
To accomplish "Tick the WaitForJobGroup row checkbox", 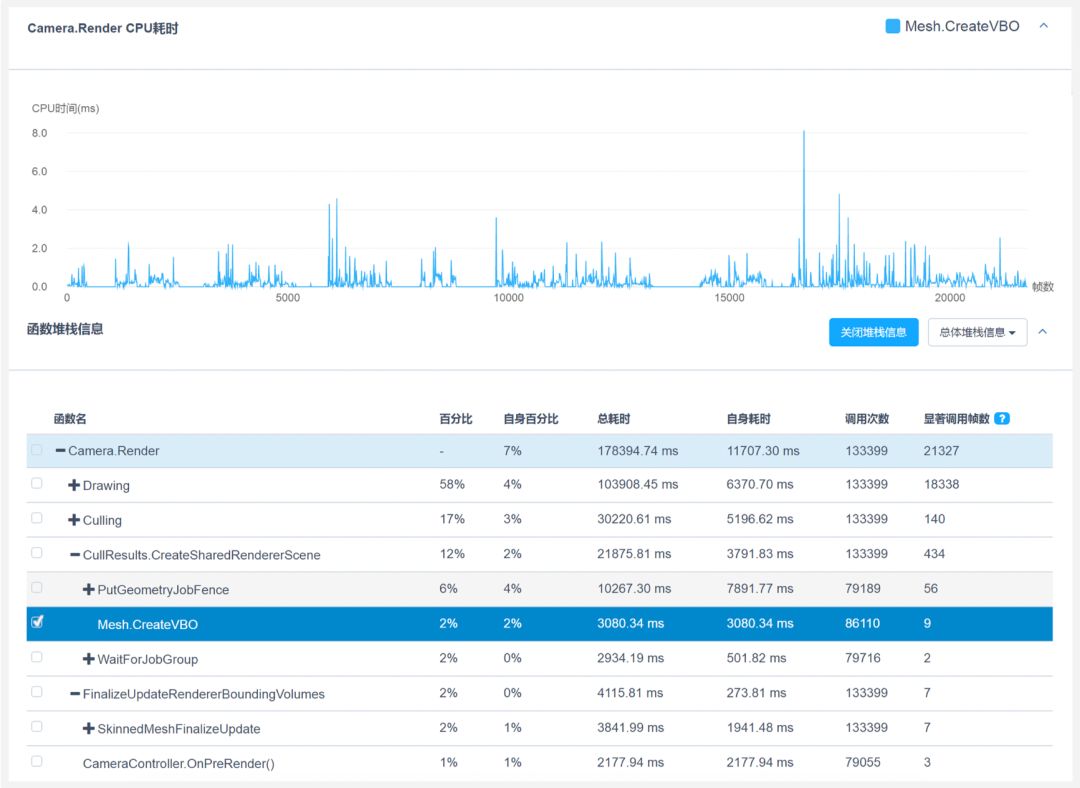I will [x=37, y=657].
